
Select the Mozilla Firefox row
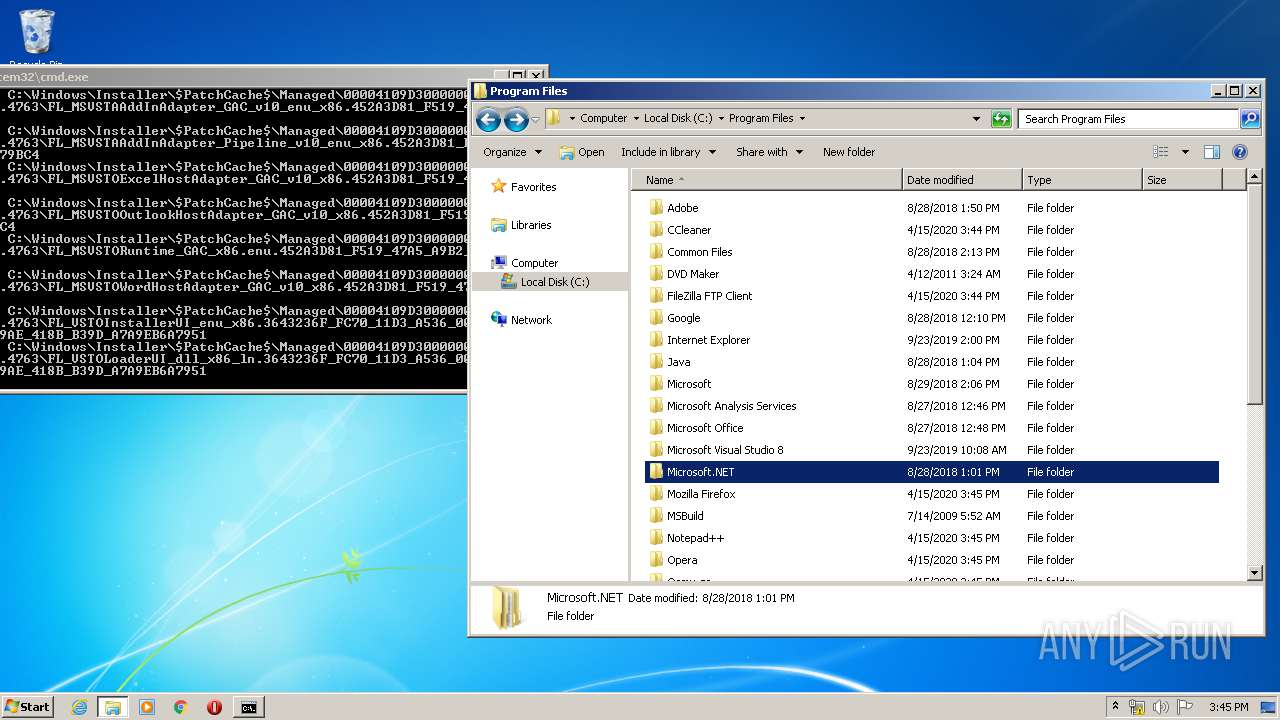pos(932,494)
